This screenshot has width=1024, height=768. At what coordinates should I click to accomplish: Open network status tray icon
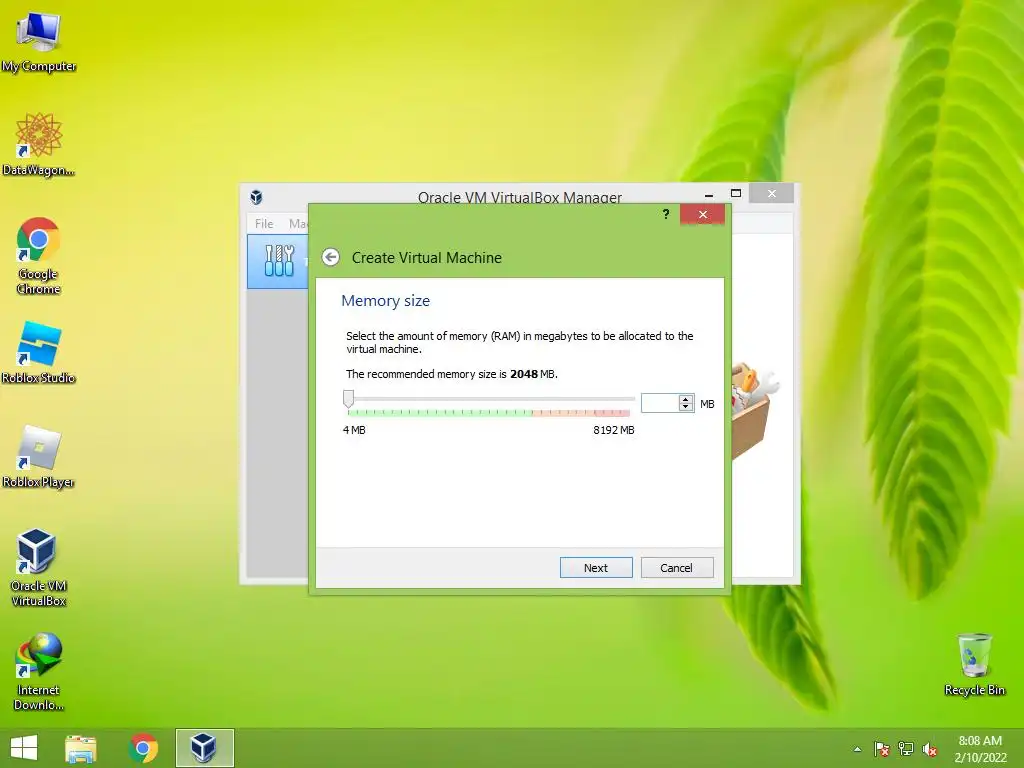(x=906, y=749)
